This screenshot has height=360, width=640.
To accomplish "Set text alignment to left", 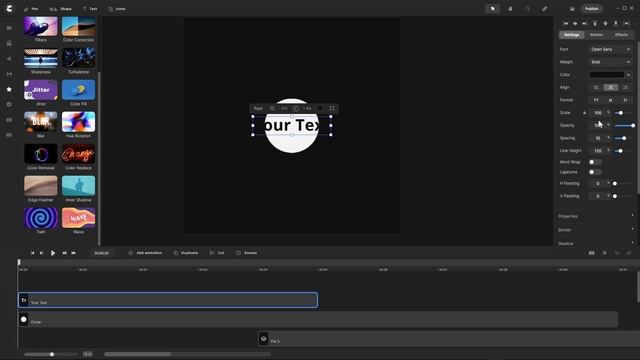I will click(596, 87).
